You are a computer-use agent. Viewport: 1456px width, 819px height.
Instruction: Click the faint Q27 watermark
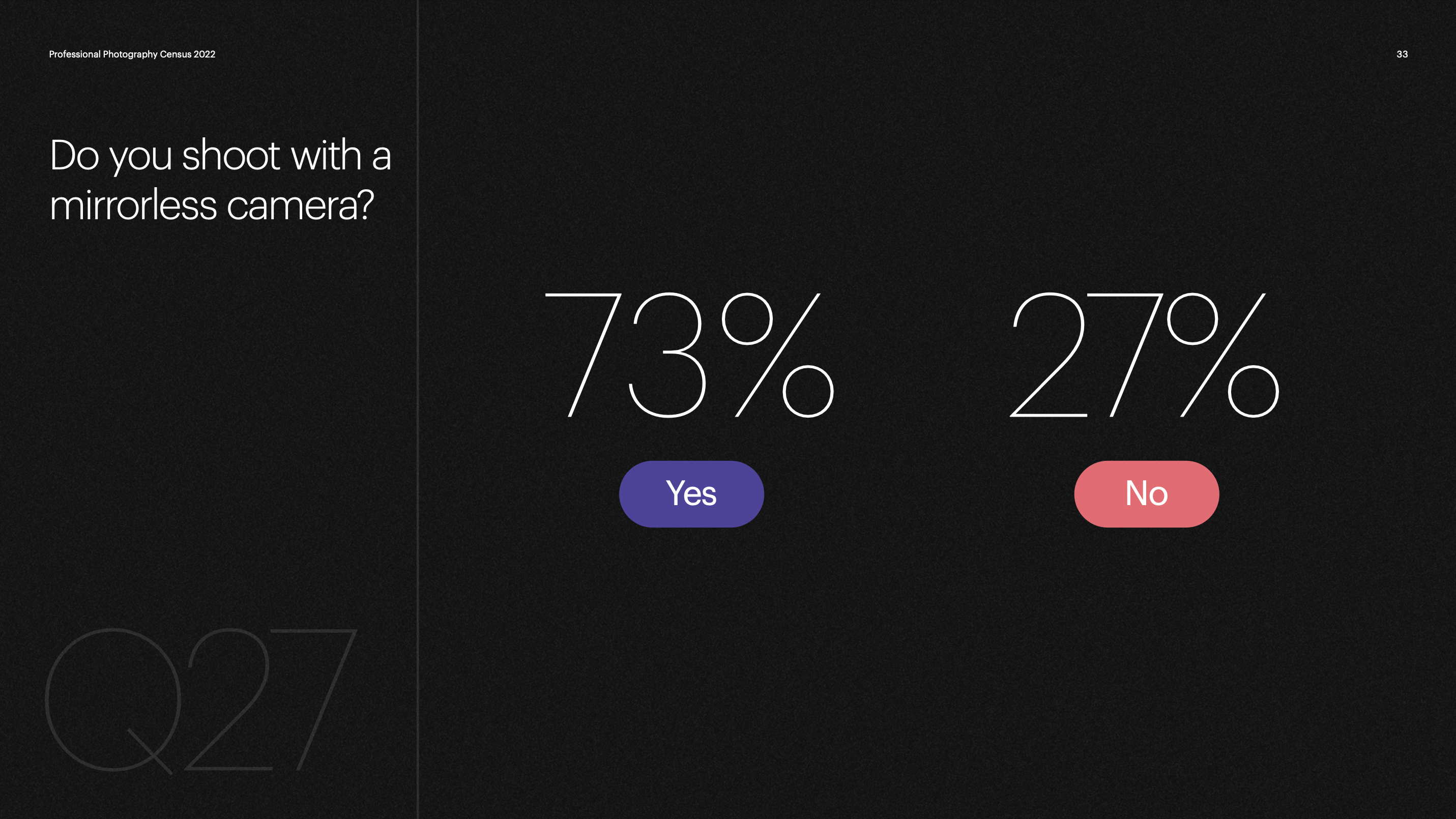coord(200,700)
